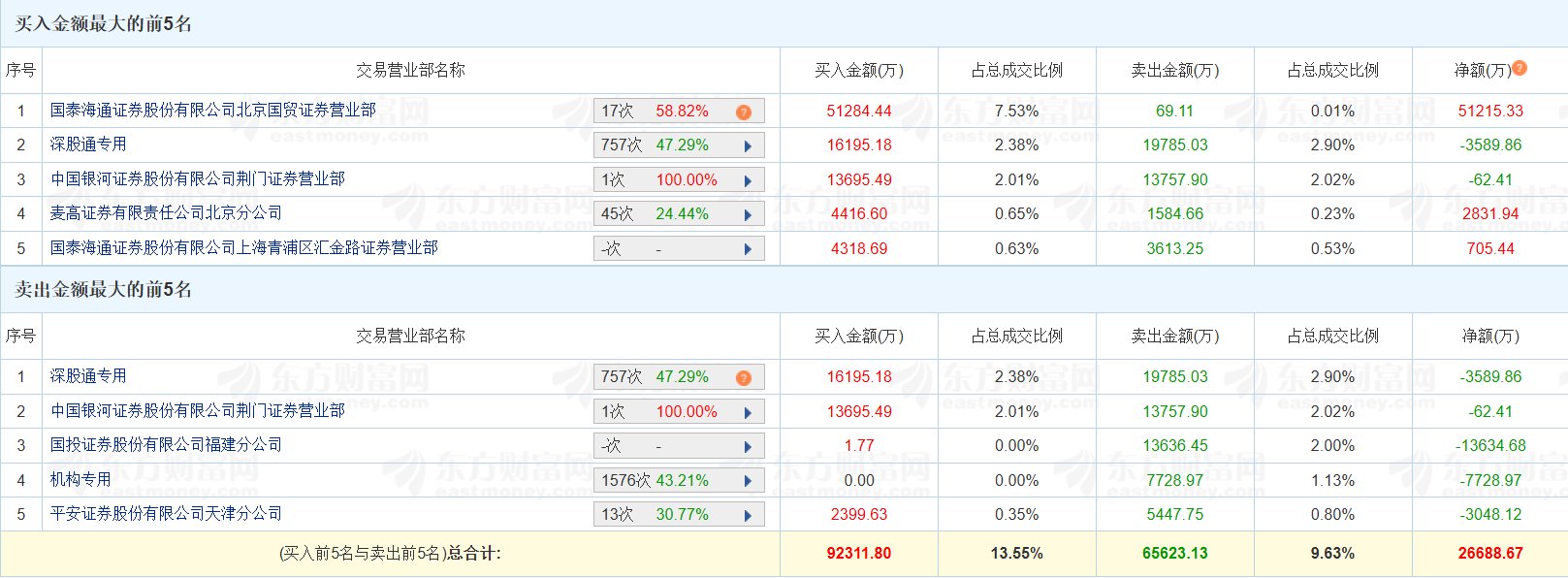Expand arrow for 机构专用 row
Viewport: 1568px width, 578px height.
[x=748, y=481]
